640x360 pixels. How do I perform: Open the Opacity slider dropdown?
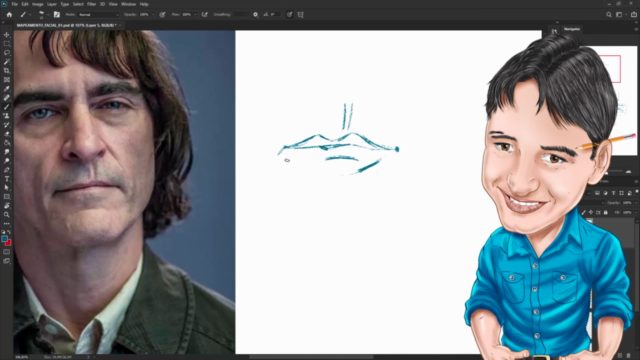(x=153, y=15)
